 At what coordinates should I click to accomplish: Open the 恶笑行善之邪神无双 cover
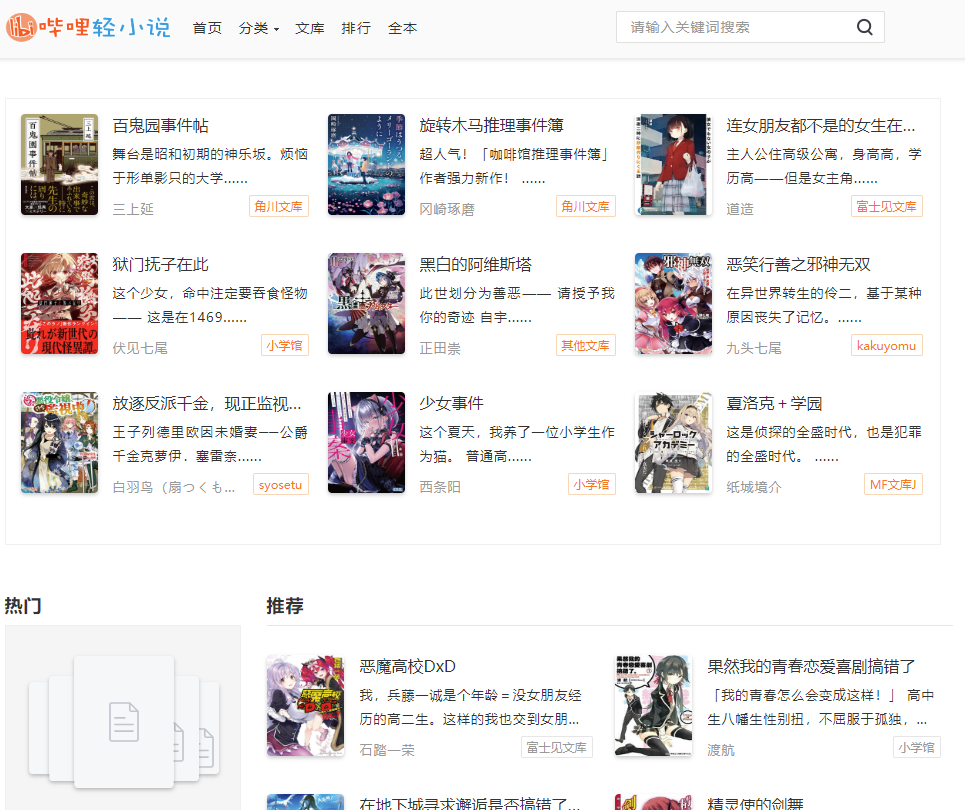(673, 303)
